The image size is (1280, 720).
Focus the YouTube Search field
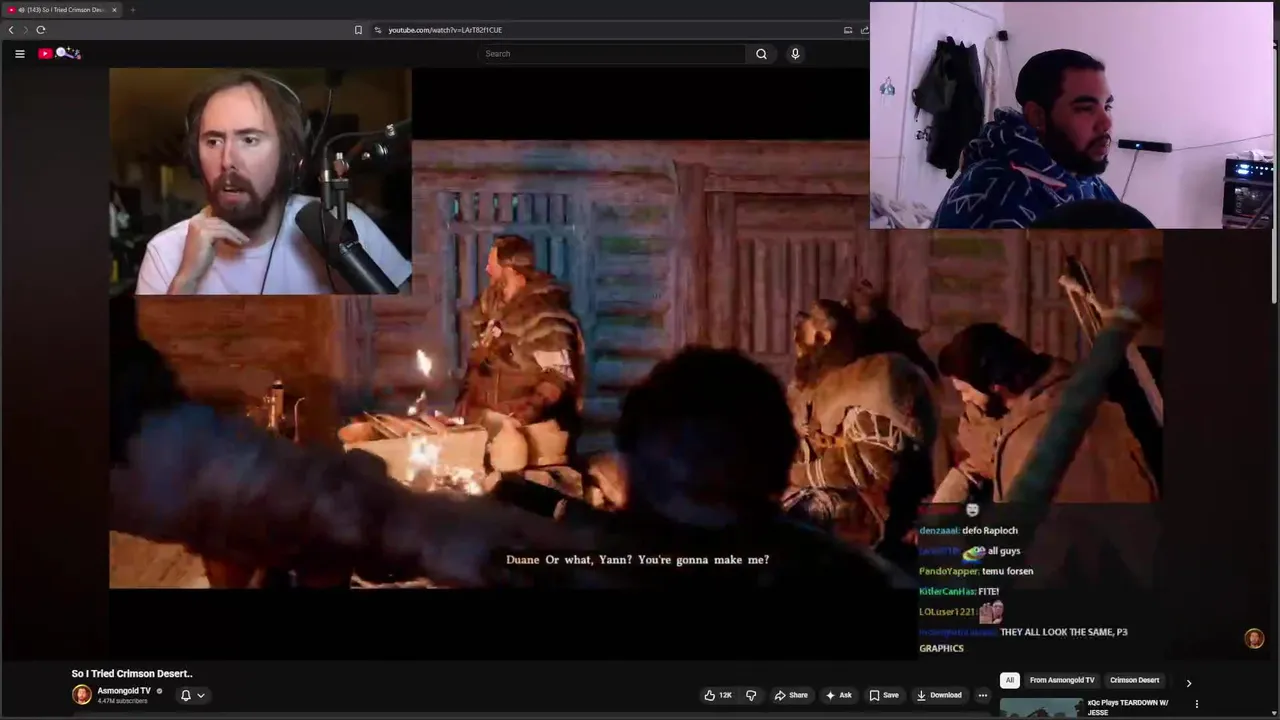tap(612, 54)
